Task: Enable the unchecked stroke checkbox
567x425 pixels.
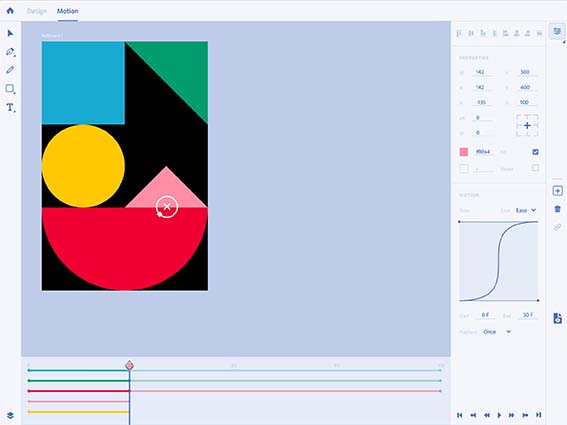Action: pyautogui.click(x=536, y=168)
